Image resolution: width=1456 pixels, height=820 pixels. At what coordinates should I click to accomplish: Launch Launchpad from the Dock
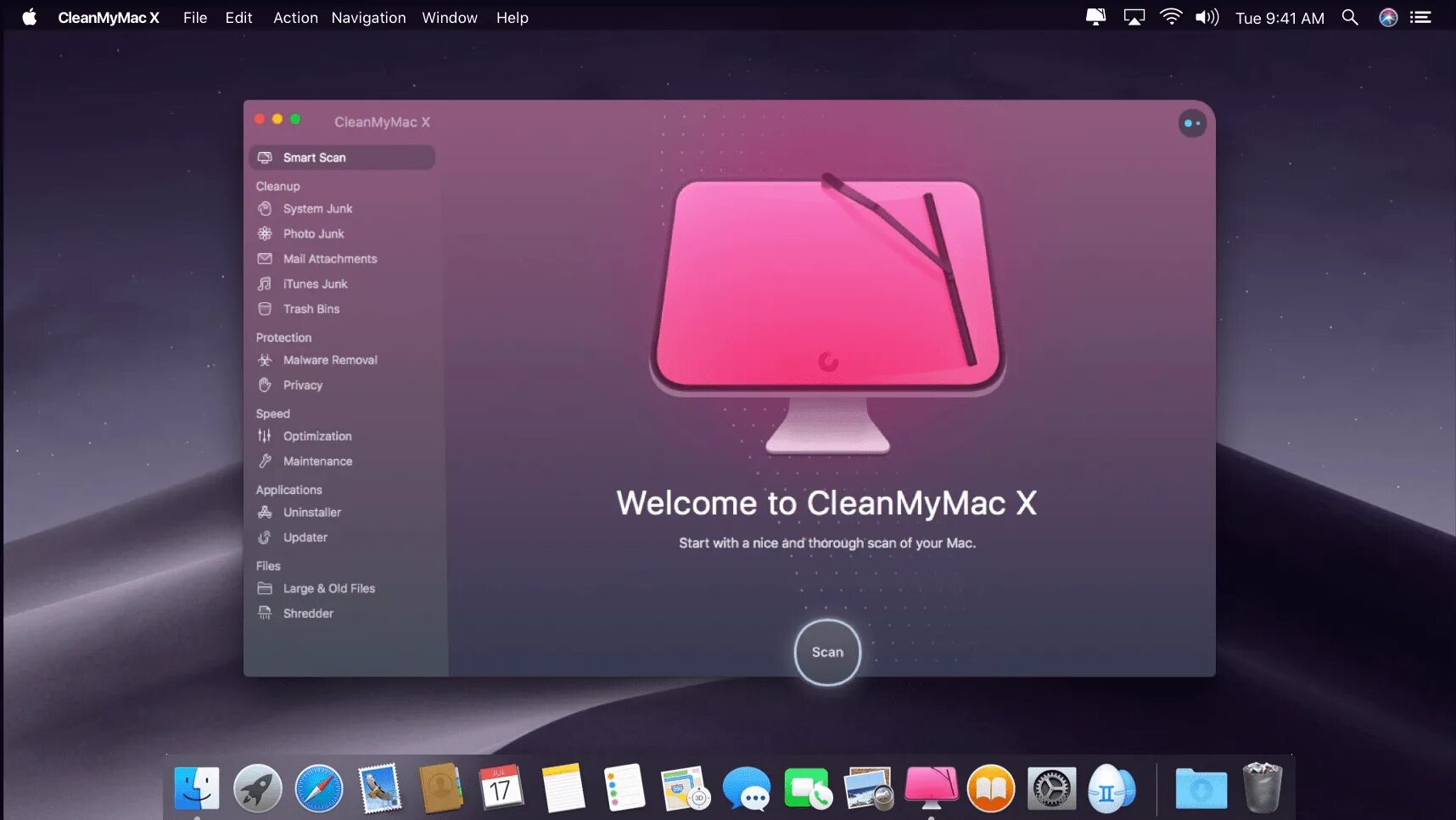(258, 789)
